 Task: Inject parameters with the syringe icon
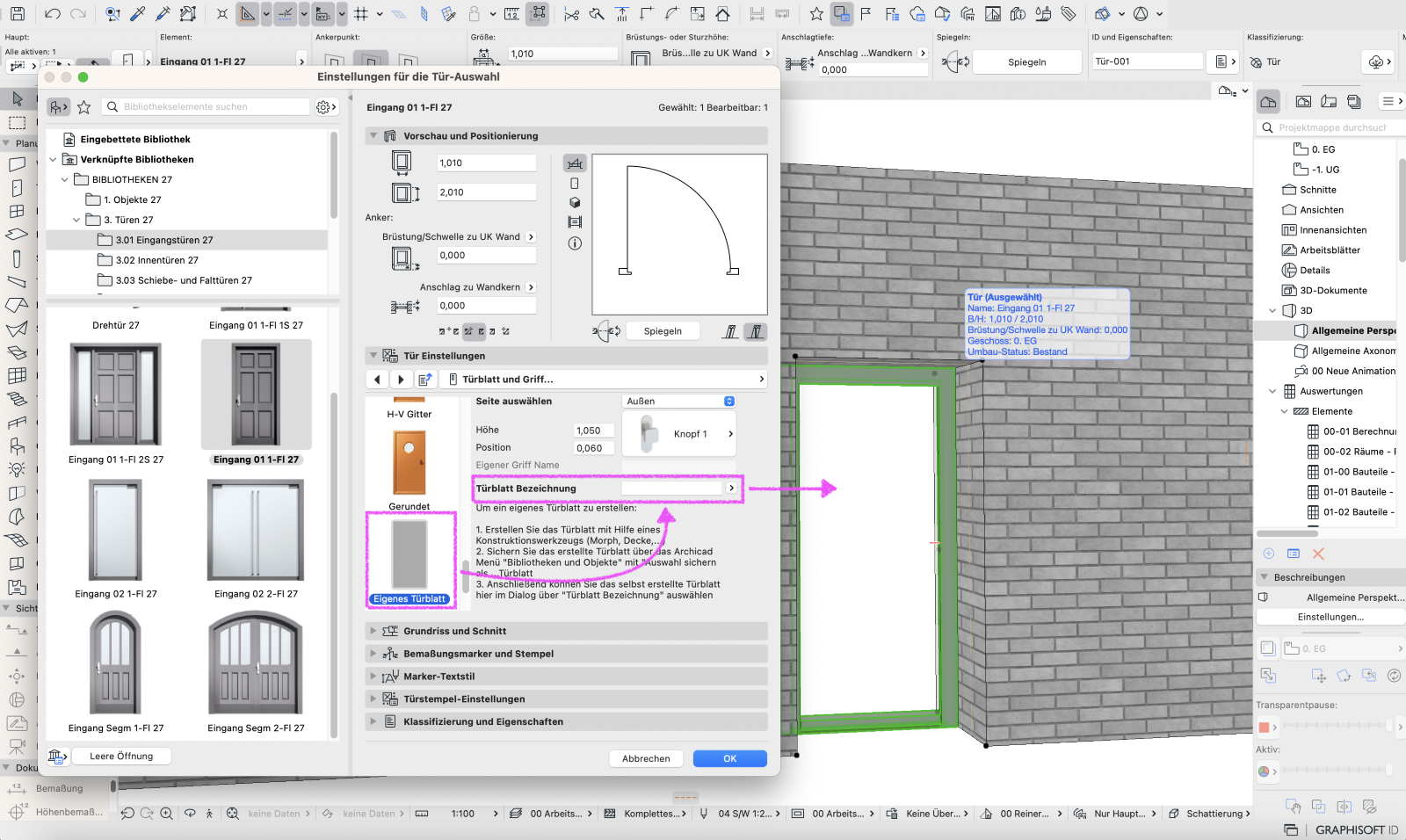coord(163,14)
